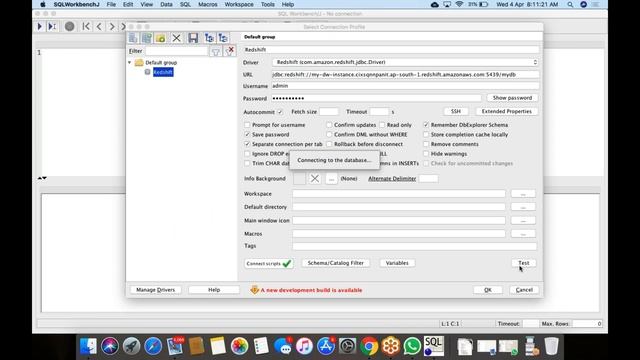
Task: Open the SQL menu
Action: point(185,4)
